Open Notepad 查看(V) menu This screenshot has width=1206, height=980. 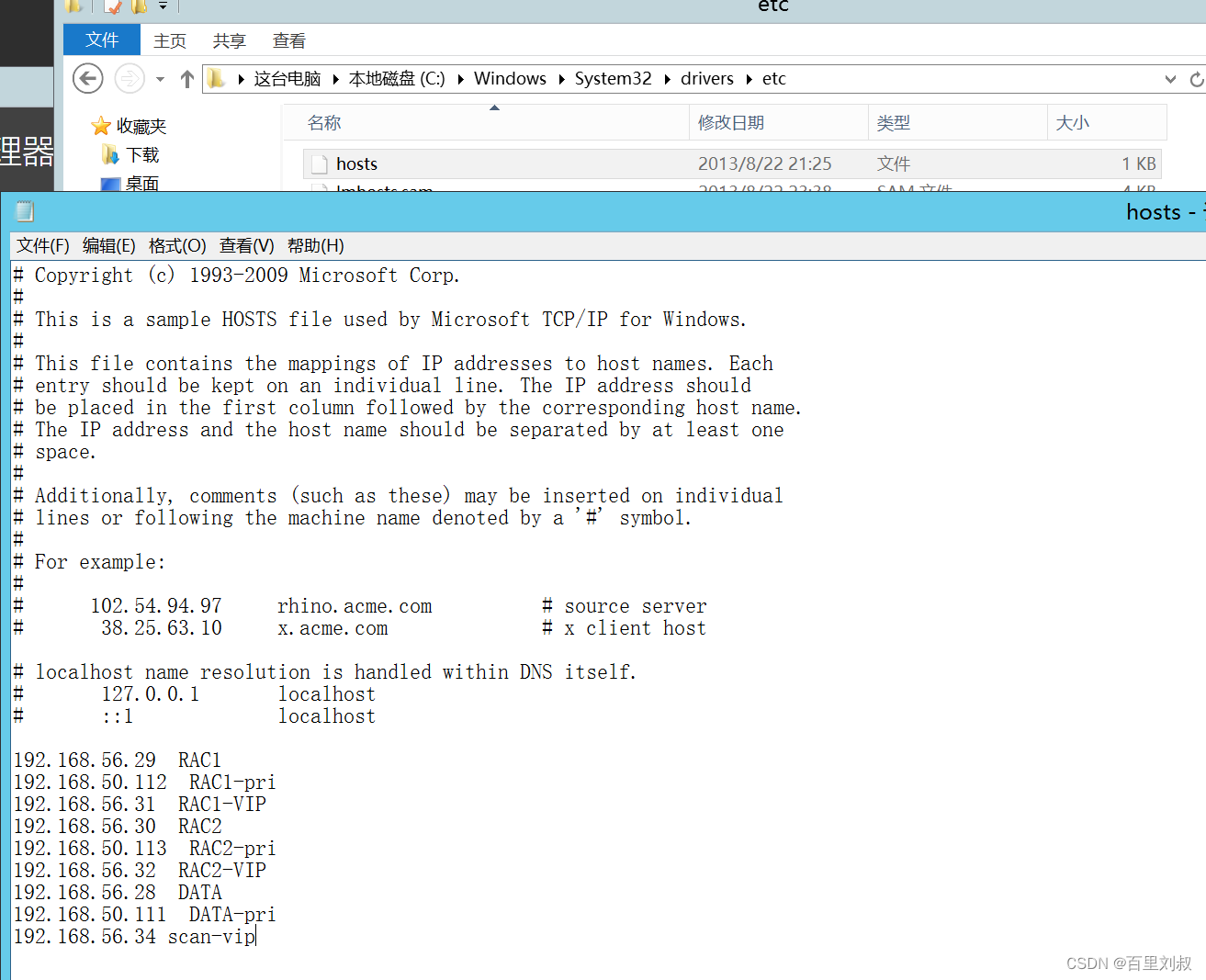pos(247,245)
